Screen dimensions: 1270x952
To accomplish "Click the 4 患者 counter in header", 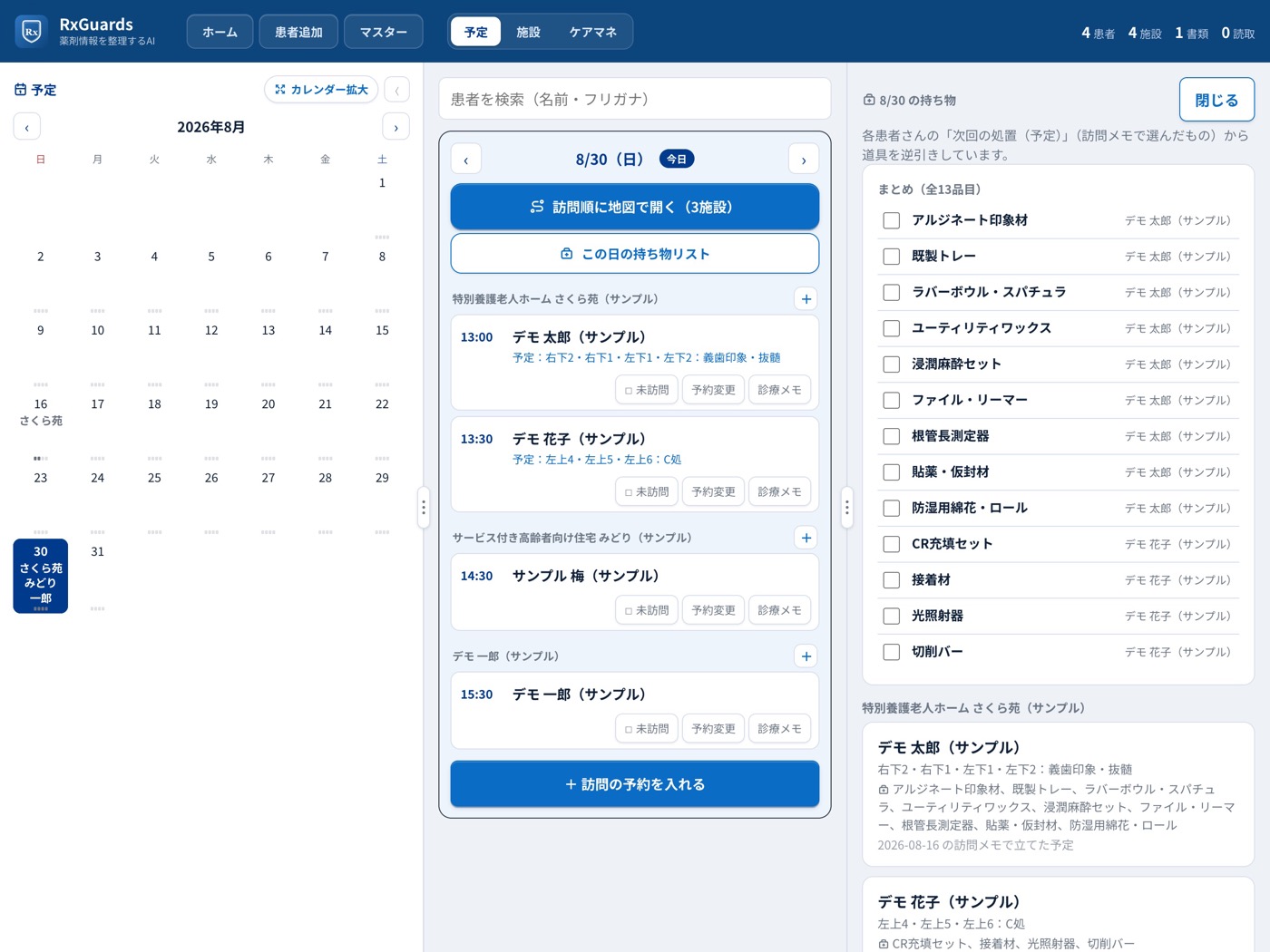I will point(1098,33).
